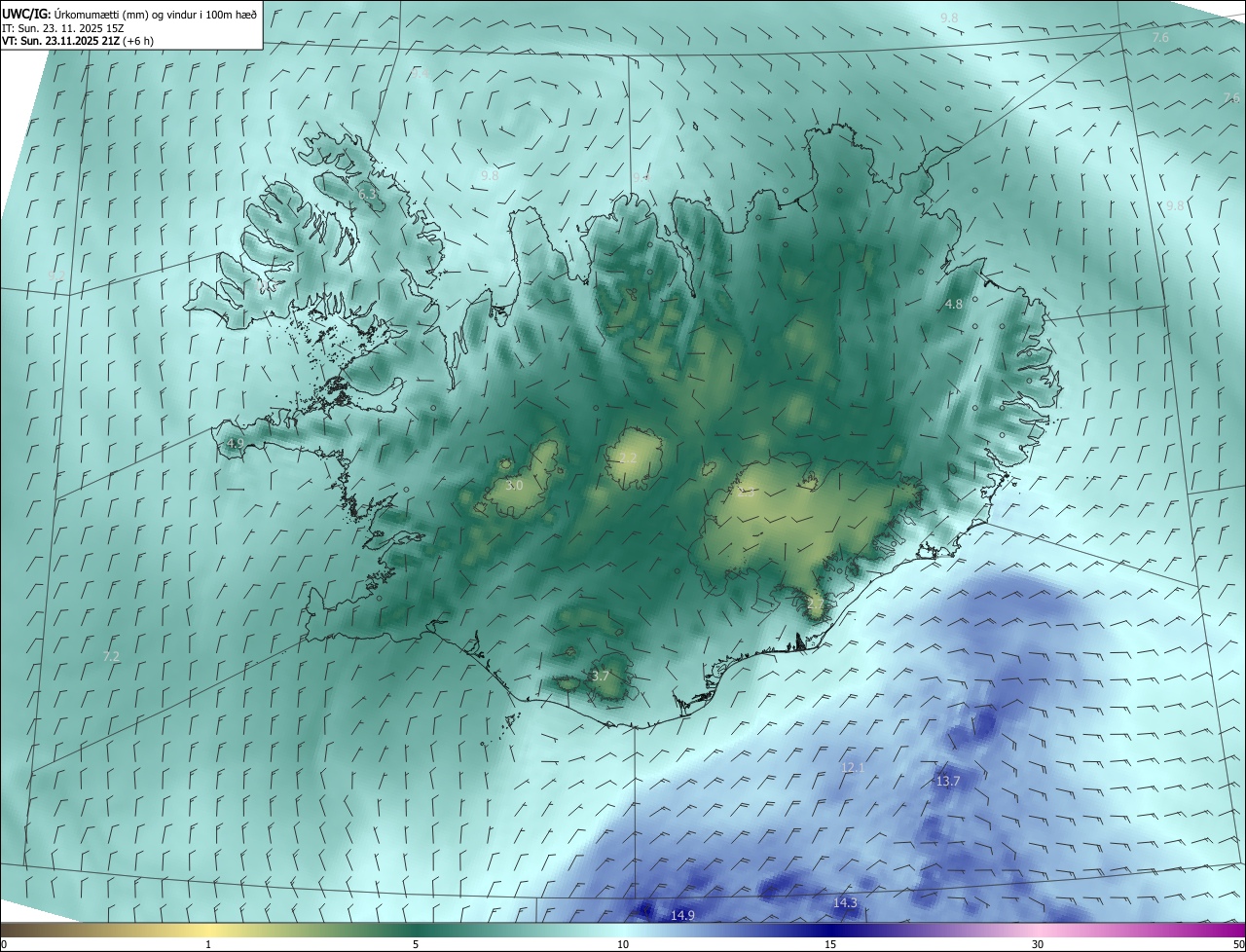Click the 4.9 value on the western peninsula
Viewport: 1246px width, 952px height.
coord(235,443)
